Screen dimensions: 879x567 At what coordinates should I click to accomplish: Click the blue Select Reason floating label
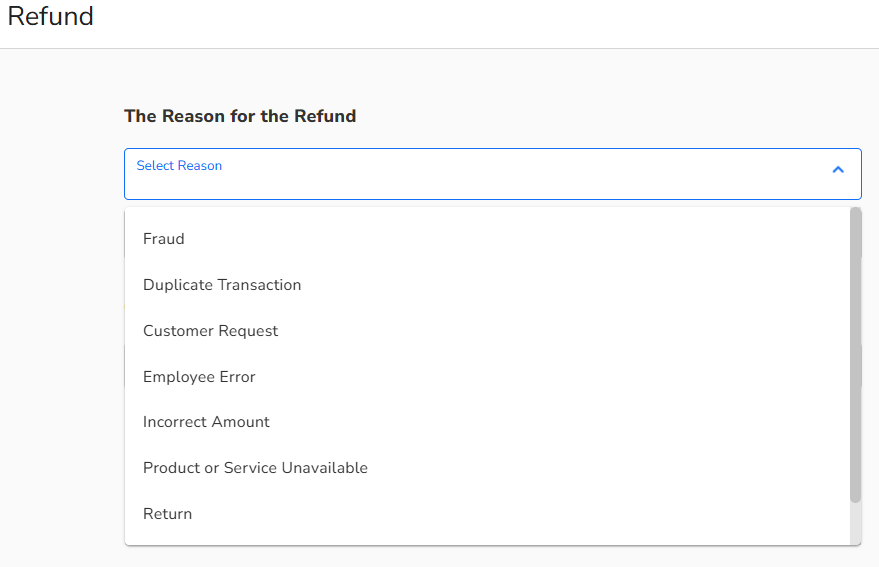[x=179, y=166]
